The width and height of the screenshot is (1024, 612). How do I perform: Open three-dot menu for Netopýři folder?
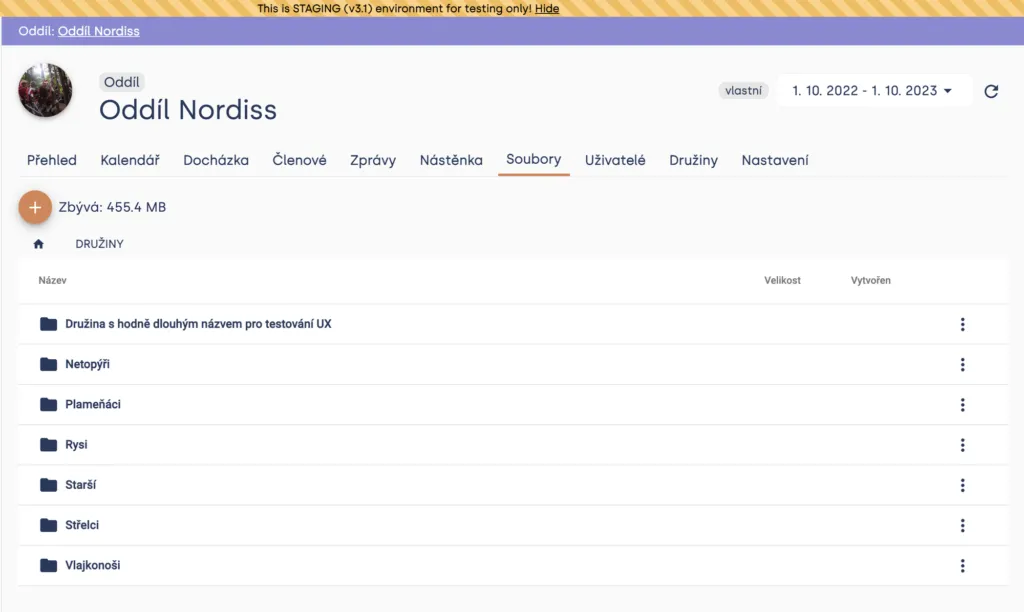(963, 364)
